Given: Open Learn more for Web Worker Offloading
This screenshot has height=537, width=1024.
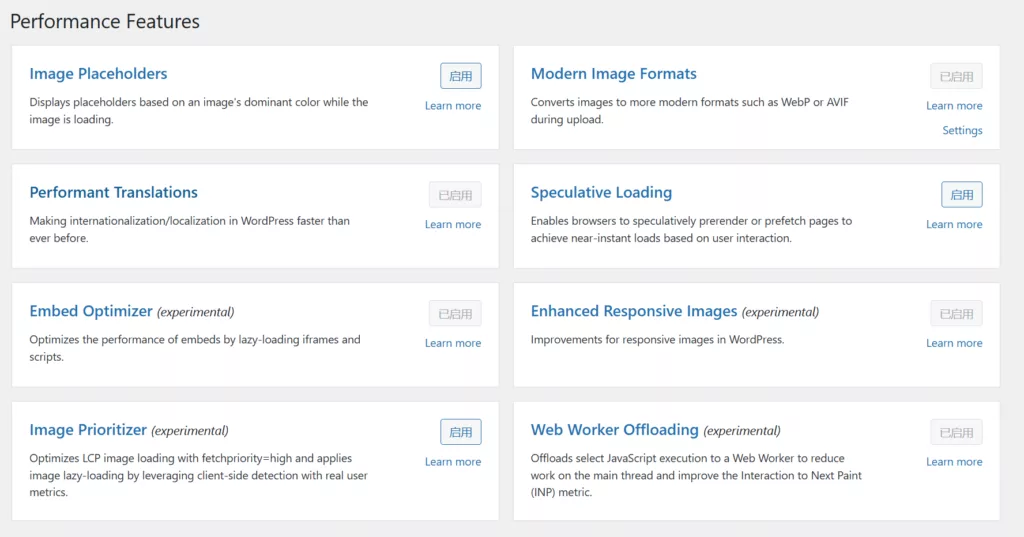Looking at the screenshot, I should (953, 462).
